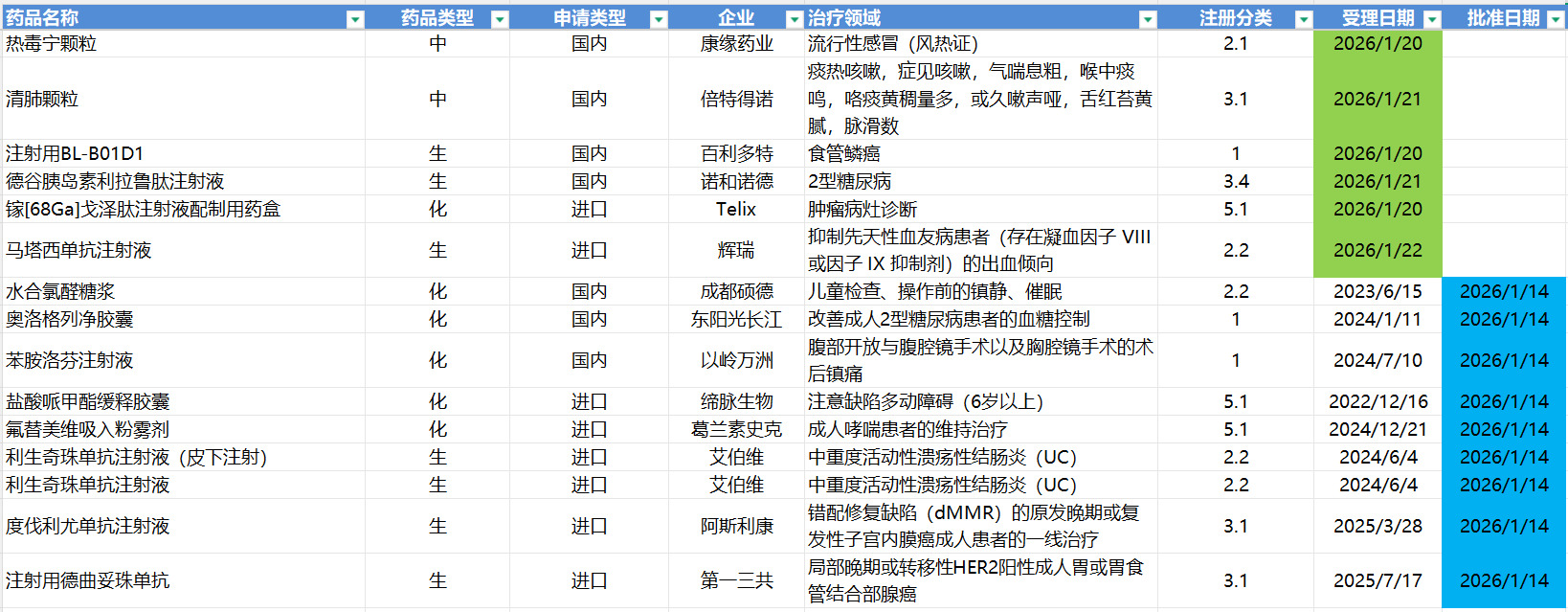Select the 注射用BL-B01D1 cell
This screenshot has width=1568, height=612.
[75, 154]
